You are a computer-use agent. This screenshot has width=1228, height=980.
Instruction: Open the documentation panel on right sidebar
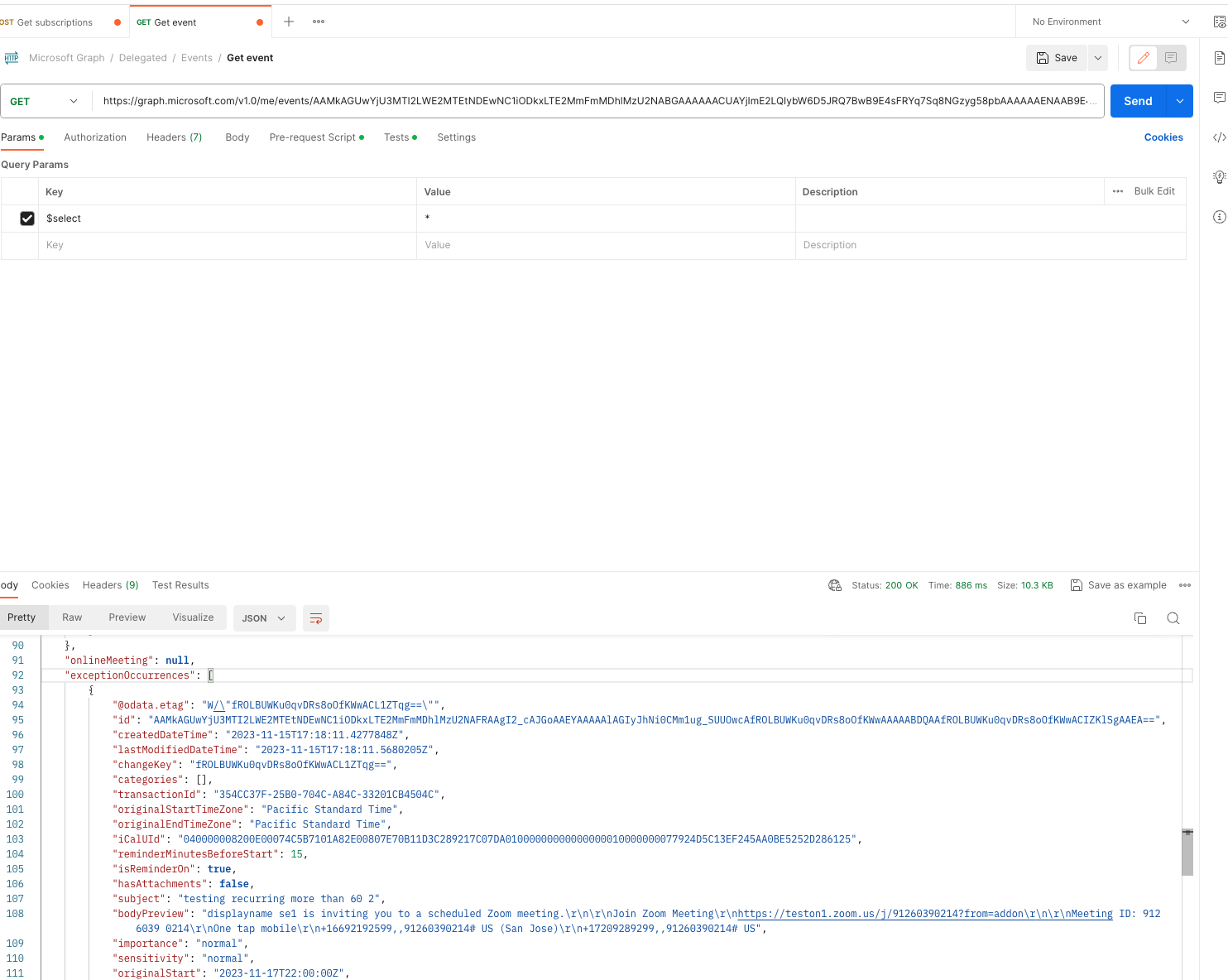click(x=1218, y=59)
